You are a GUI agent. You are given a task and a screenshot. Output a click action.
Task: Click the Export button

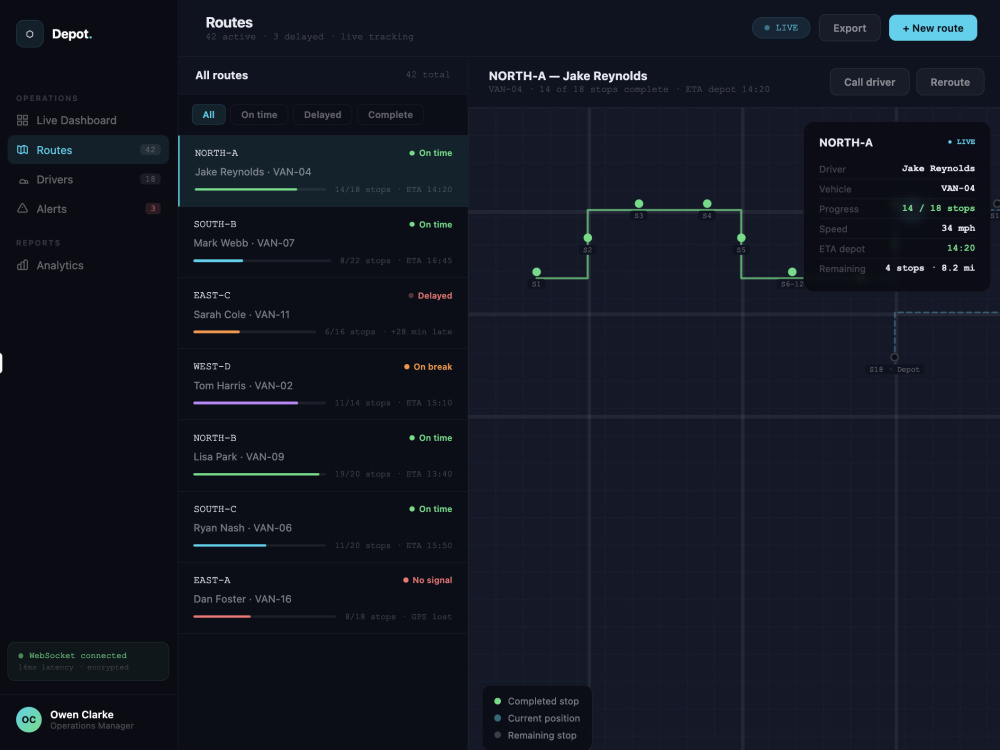point(849,28)
